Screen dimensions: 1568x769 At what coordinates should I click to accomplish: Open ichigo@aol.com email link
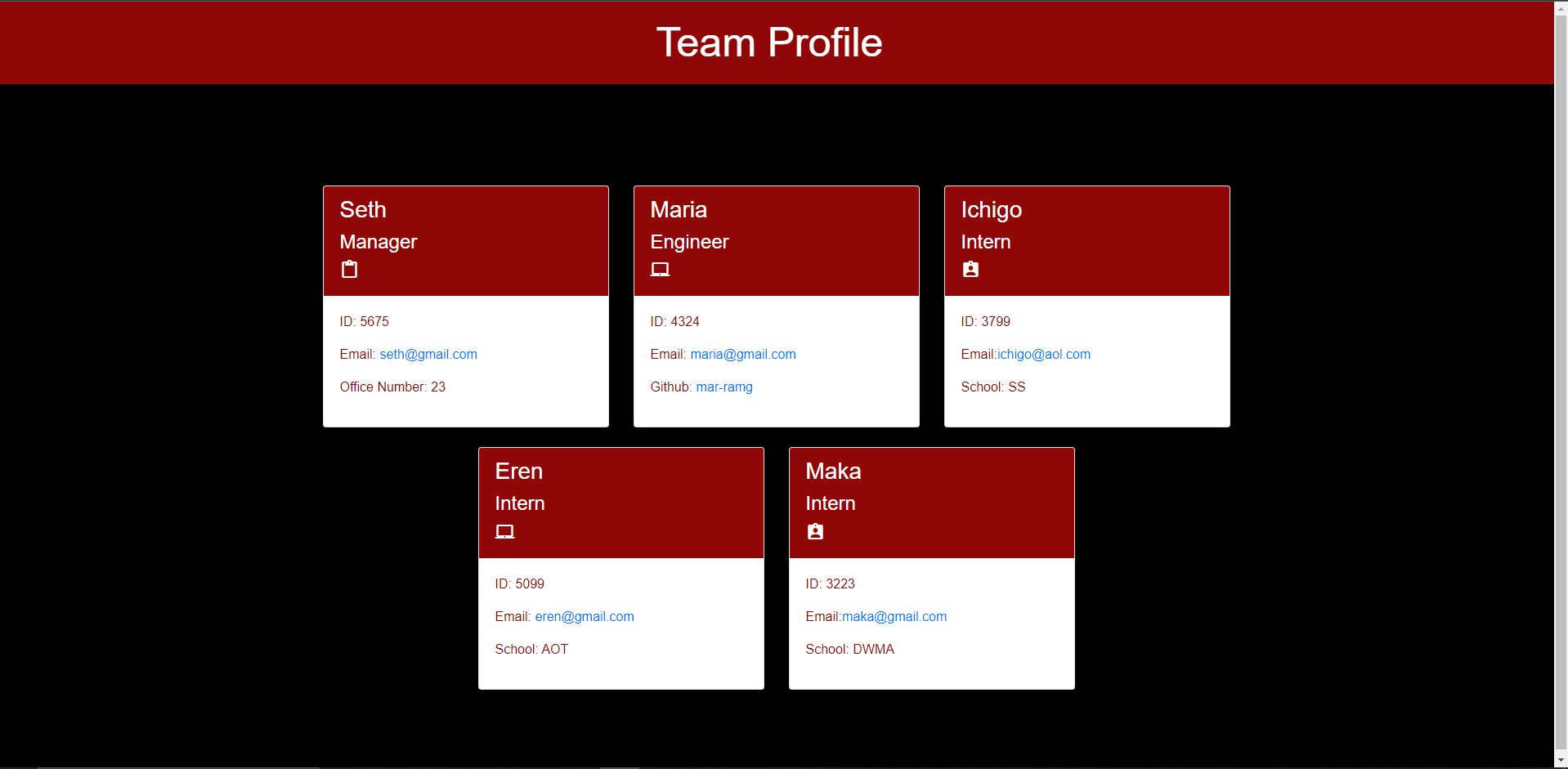(1043, 354)
